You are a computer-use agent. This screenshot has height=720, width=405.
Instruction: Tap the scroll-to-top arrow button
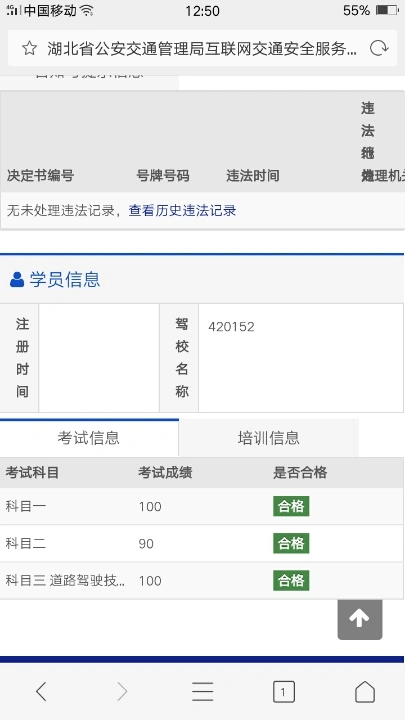coord(360,619)
